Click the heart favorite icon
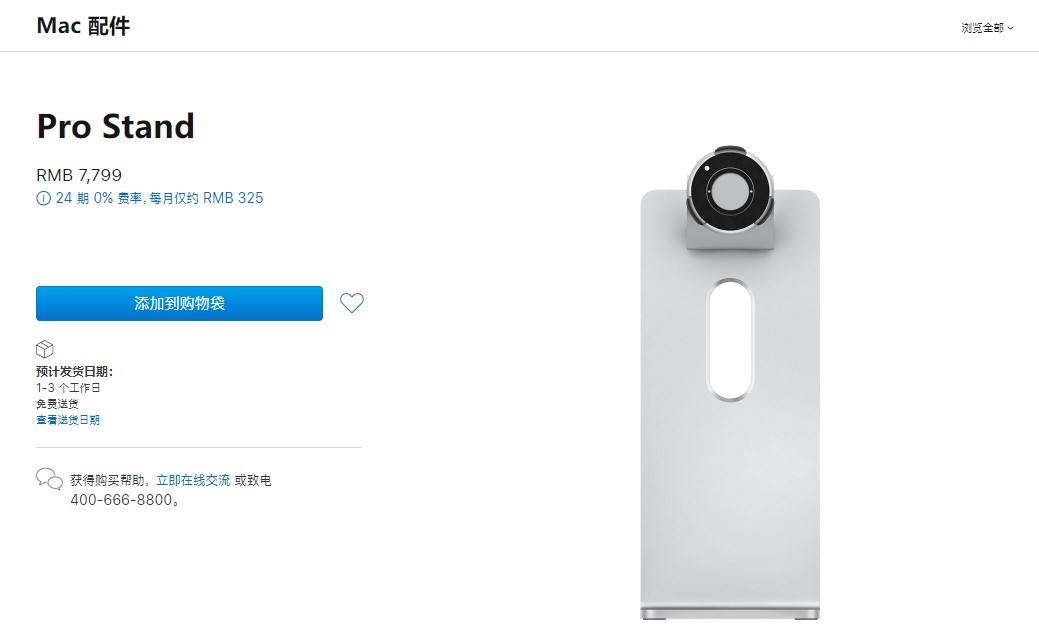1039x637 pixels. (x=352, y=303)
